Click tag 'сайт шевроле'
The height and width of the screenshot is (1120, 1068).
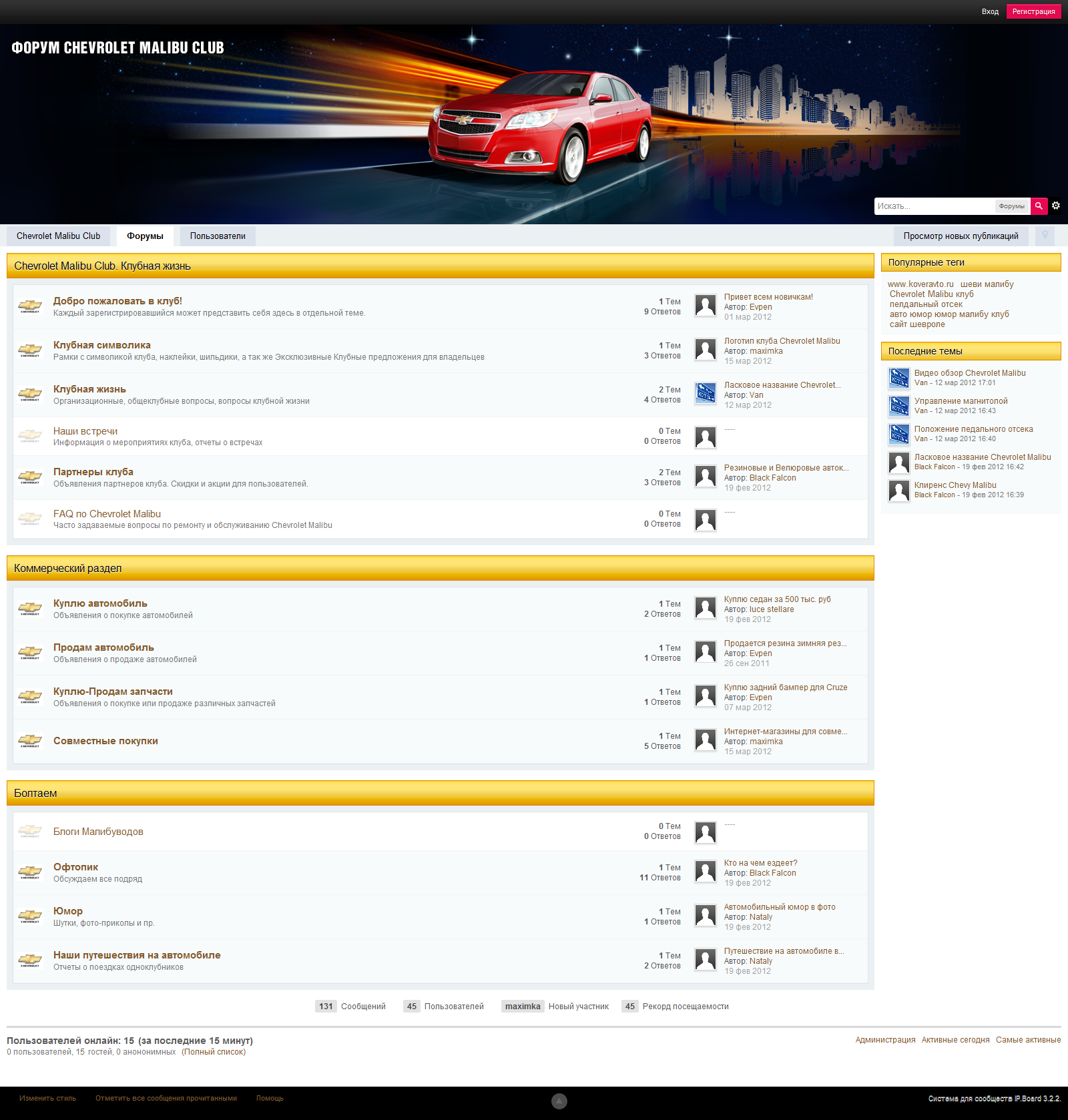917,324
